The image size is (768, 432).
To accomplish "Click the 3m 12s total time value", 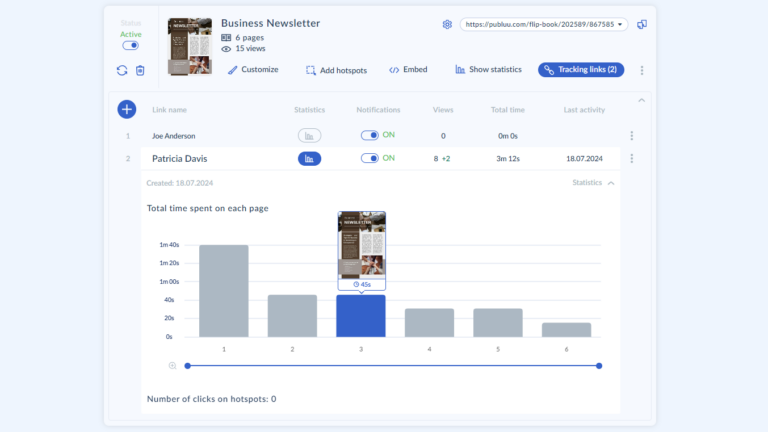I will click(x=508, y=159).
